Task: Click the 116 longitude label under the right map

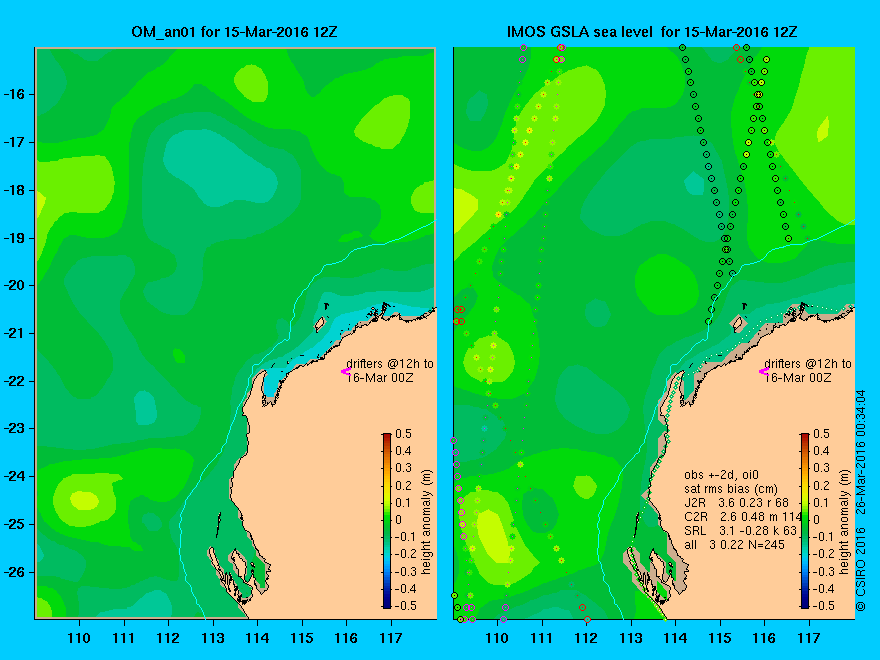Action: (x=764, y=638)
